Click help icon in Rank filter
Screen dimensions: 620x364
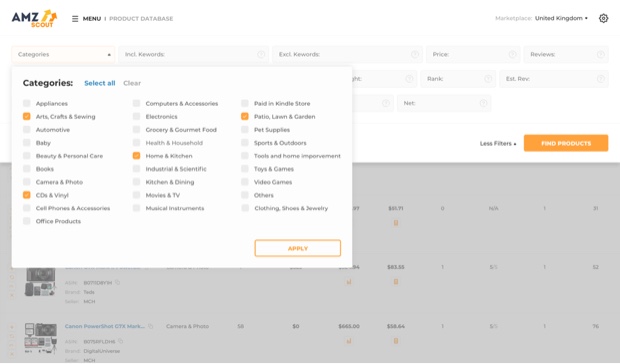point(488,79)
